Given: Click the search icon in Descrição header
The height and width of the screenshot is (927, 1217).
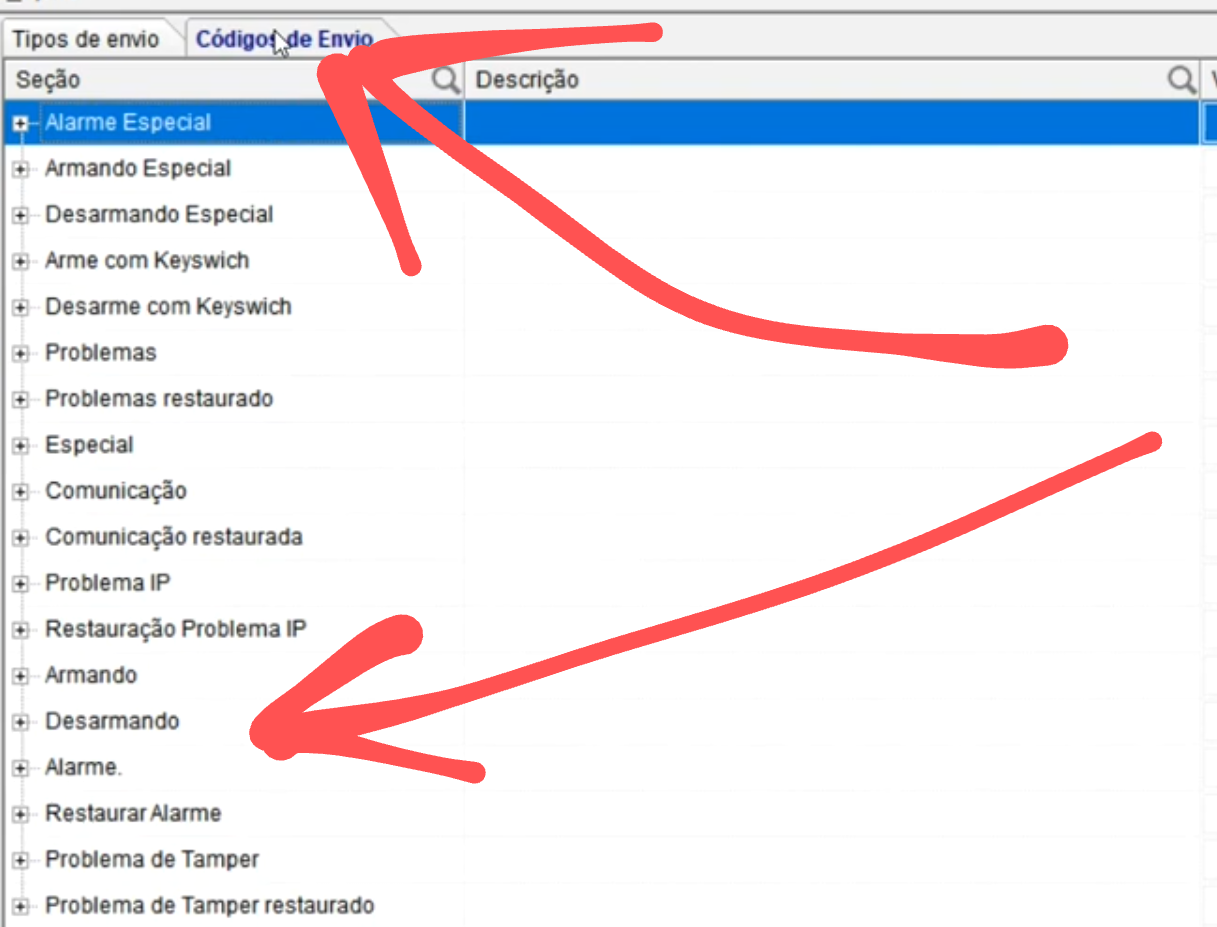Looking at the screenshot, I should 1182,80.
